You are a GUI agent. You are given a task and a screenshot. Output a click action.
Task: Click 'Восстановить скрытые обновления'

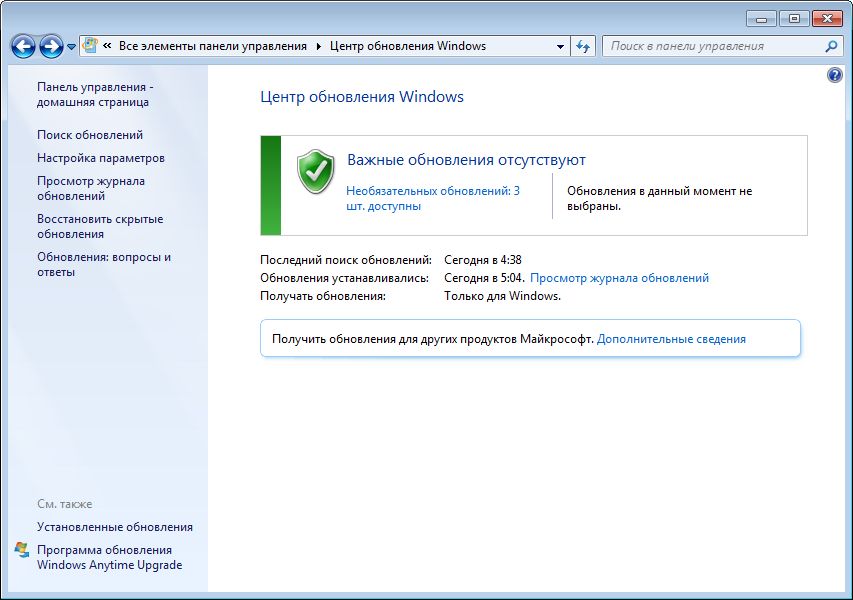click(x=100, y=226)
